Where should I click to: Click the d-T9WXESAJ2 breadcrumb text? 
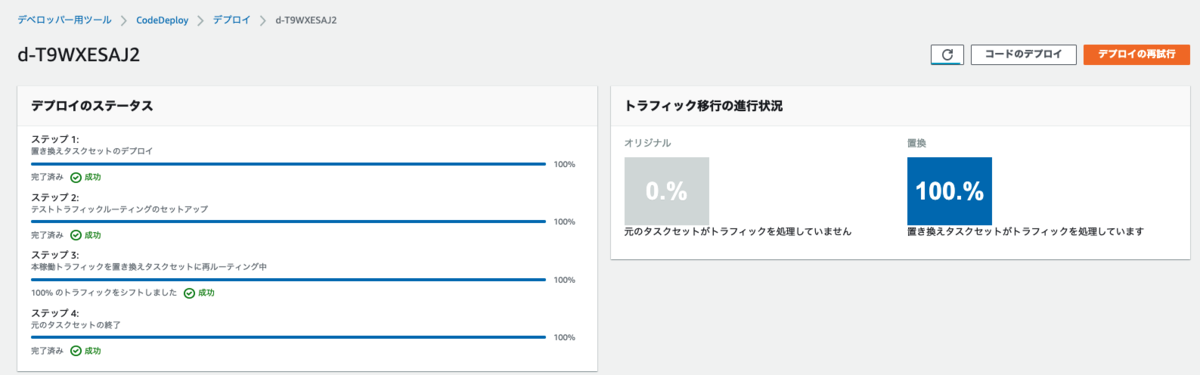[x=306, y=20]
